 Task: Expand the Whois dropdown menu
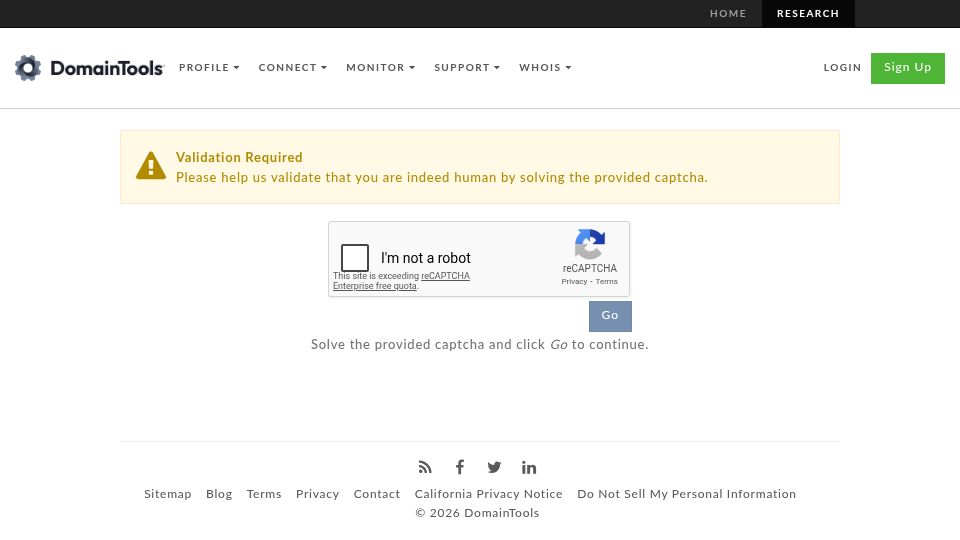point(546,67)
